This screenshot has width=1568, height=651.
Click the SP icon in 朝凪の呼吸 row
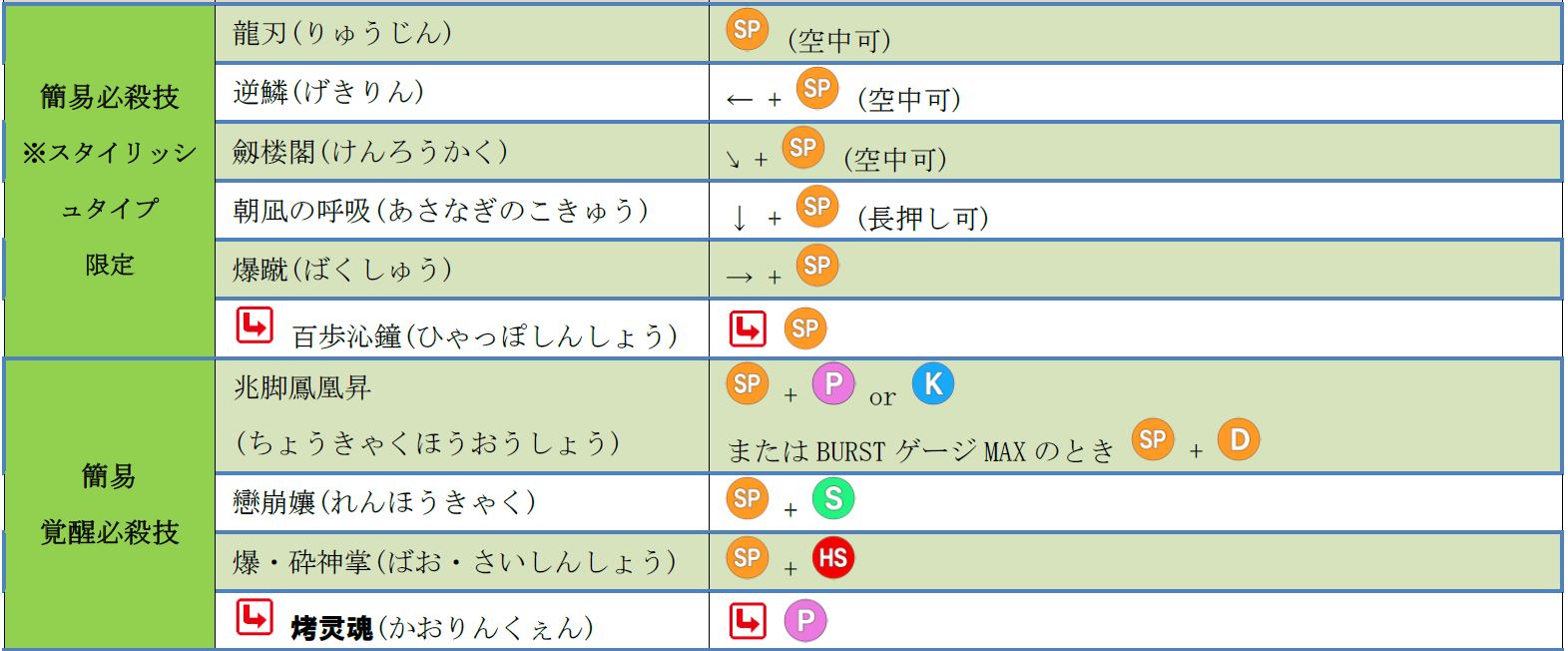[x=817, y=207]
